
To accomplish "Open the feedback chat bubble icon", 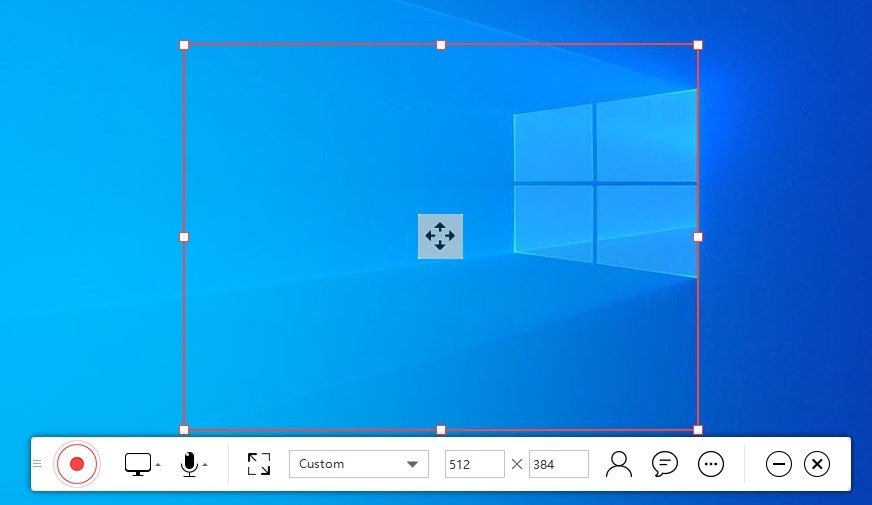I will [665, 464].
